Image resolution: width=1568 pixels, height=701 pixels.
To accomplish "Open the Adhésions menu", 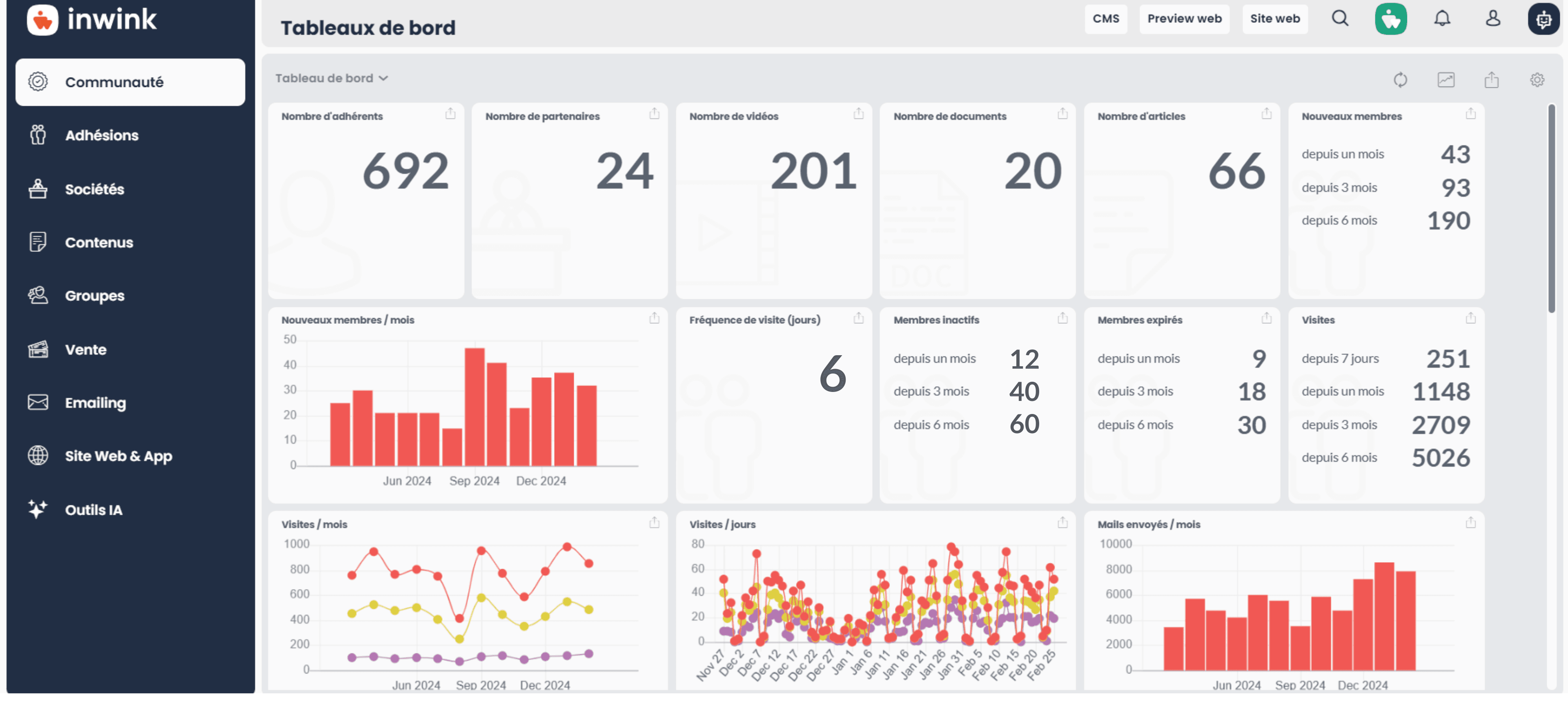I will pos(102,135).
